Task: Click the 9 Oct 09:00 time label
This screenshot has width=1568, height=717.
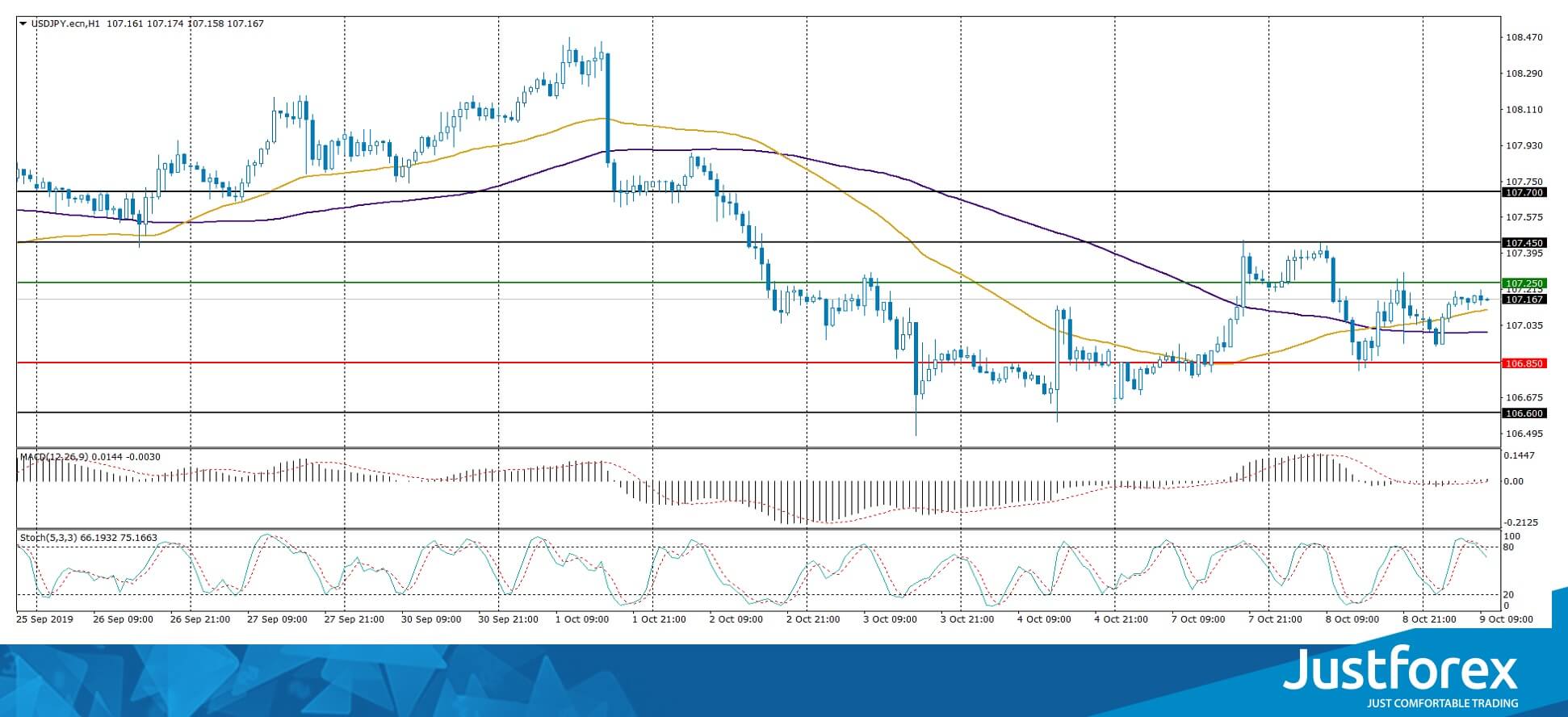Action: click(x=1506, y=619)
